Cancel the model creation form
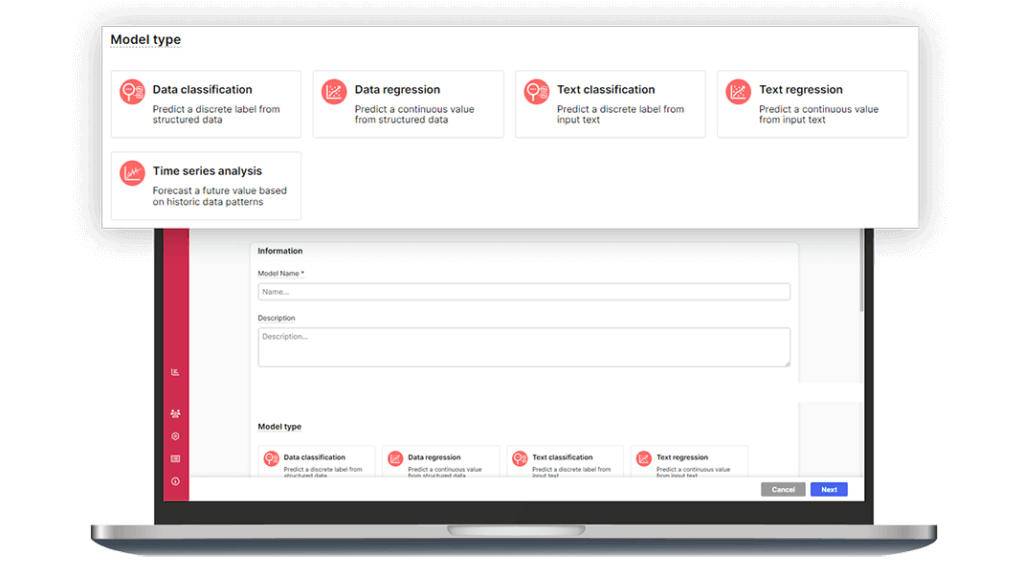The width and height of the screenshot is (1024, 577). (x=782, y=489)
